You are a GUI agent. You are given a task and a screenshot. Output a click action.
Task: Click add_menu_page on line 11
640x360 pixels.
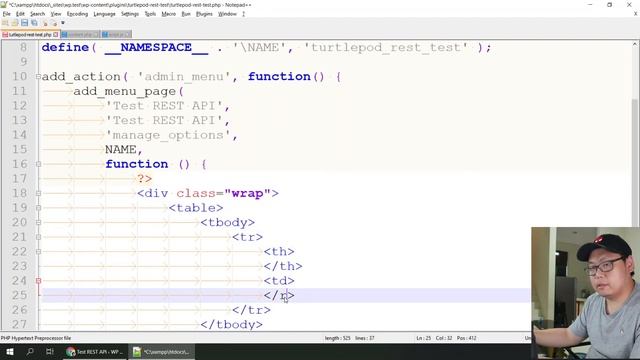124,91
